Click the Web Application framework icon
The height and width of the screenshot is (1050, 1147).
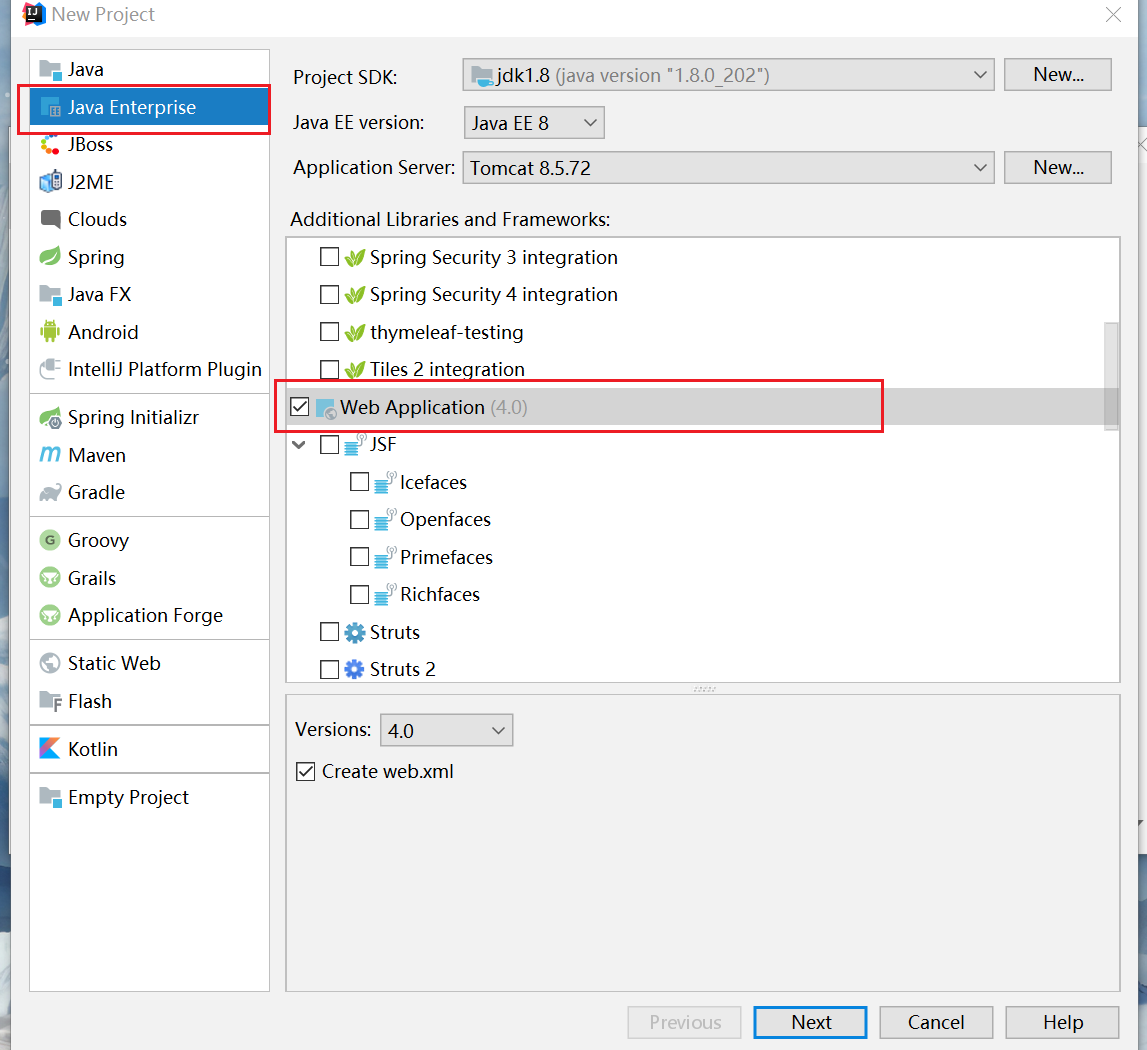[x=326, y=408]
